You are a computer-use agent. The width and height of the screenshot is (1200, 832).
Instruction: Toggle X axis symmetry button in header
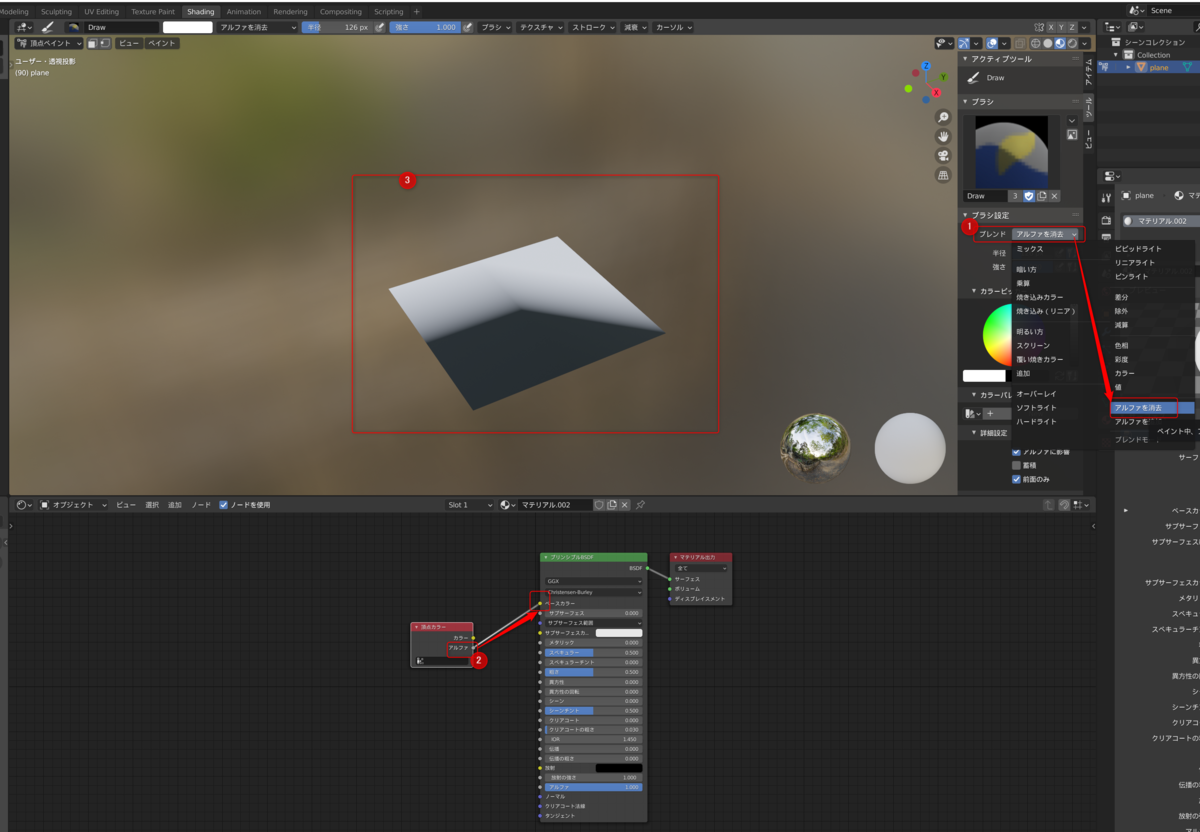1052,27
